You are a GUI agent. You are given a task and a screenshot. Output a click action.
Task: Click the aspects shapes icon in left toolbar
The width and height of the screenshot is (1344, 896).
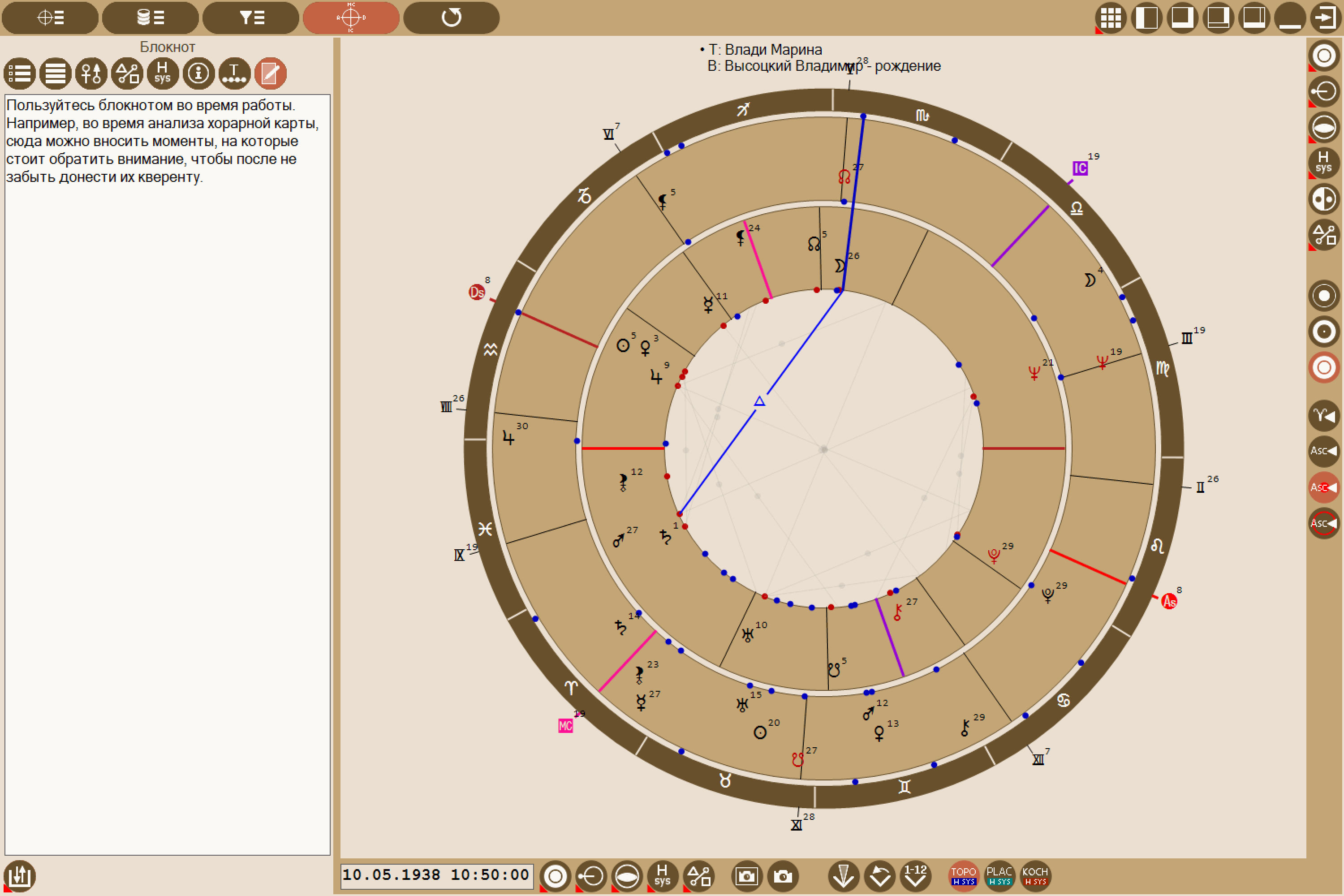(x=127, y=74)
